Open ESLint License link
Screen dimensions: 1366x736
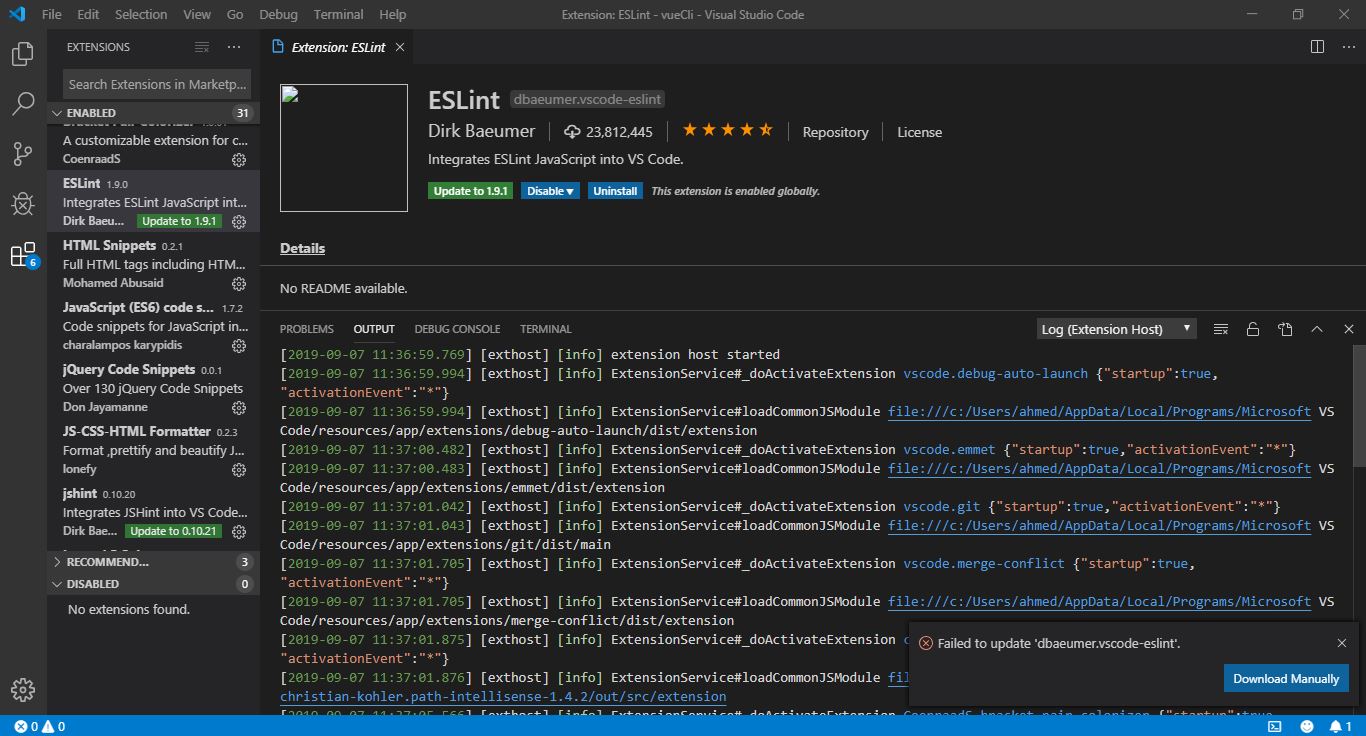919,132
